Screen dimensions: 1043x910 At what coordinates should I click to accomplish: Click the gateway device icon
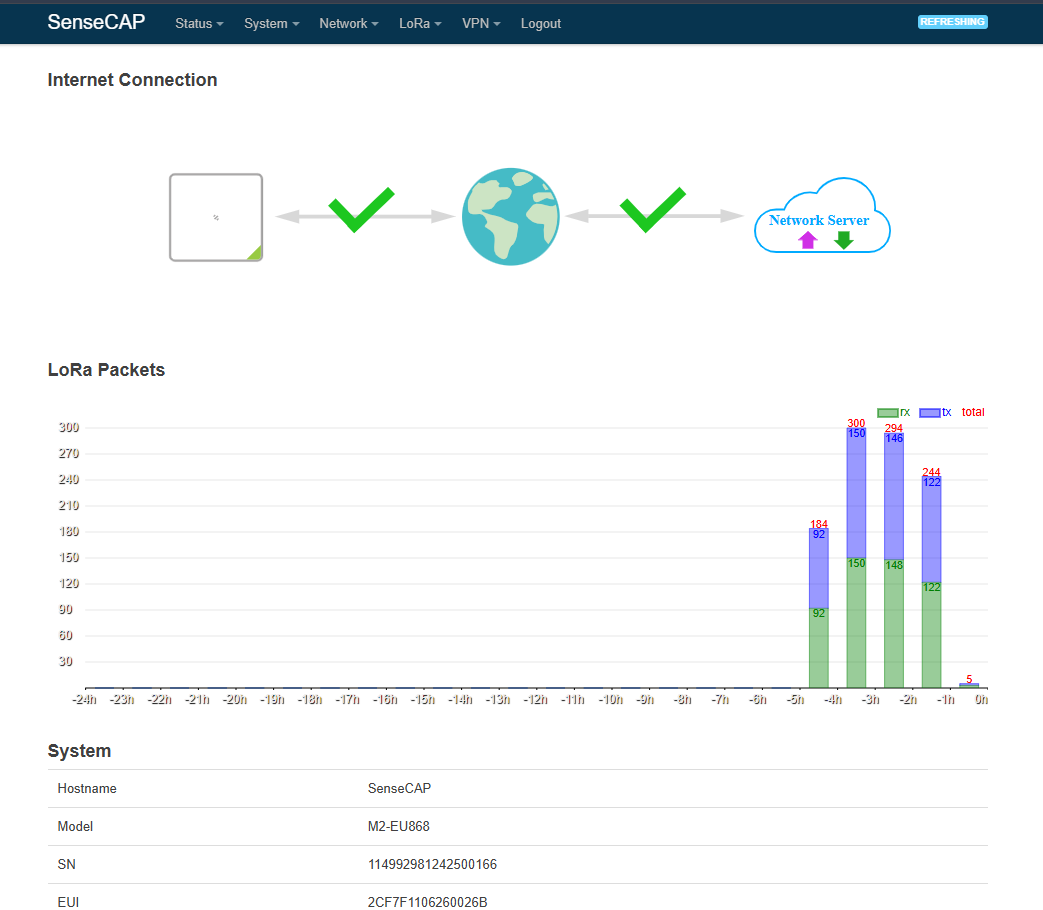215,217
